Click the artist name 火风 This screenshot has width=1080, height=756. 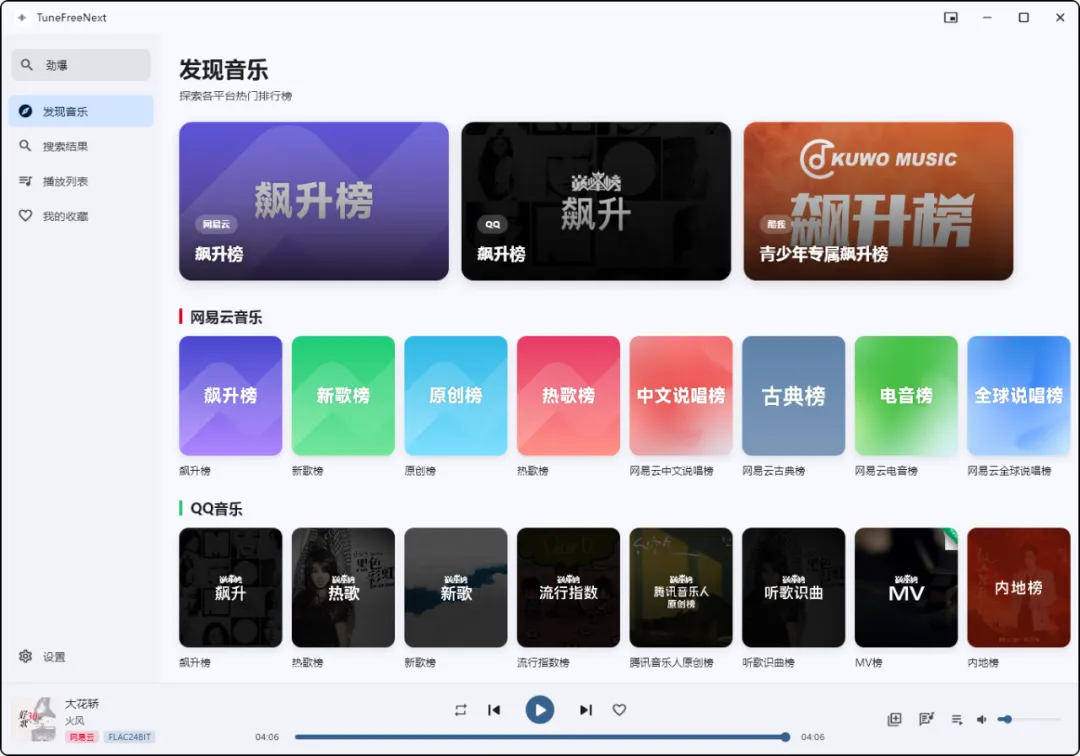(75, 720)
